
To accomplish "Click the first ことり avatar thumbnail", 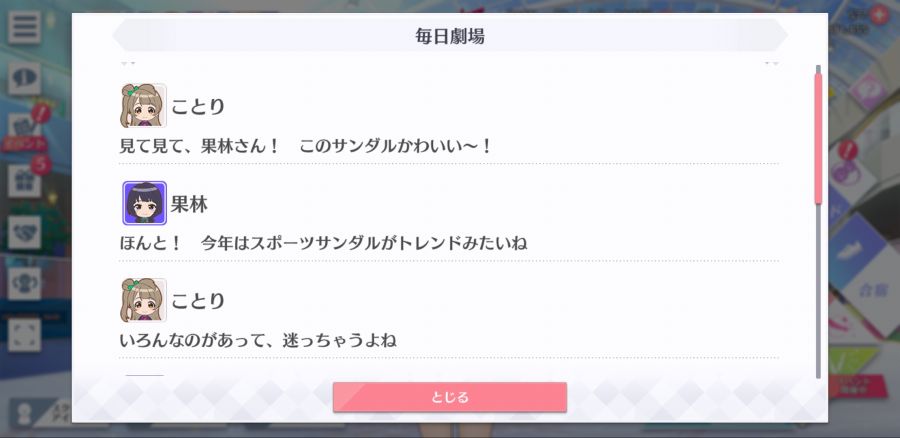I will point(143,106).
